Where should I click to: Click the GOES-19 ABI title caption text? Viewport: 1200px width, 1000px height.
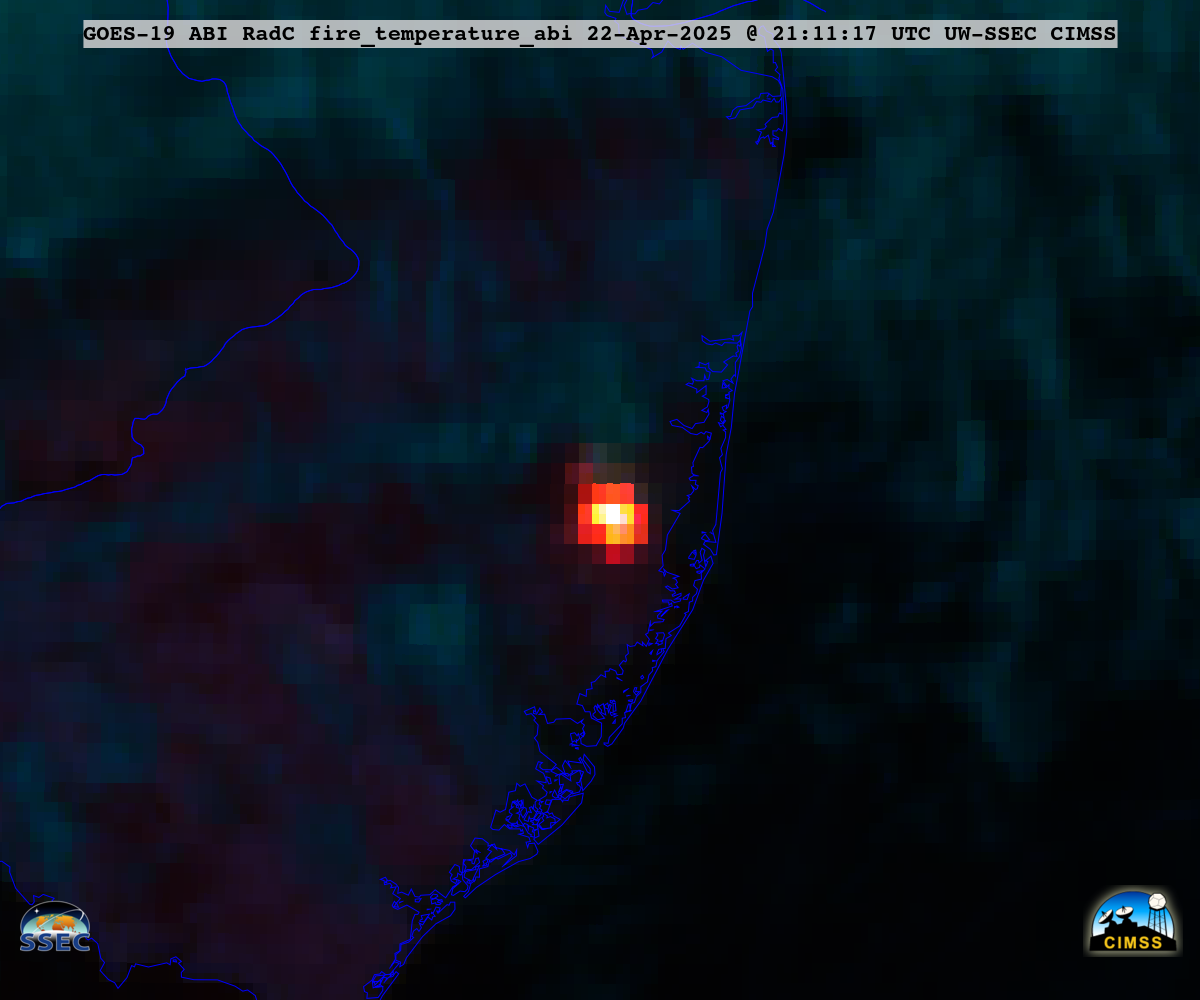point(600,34)
